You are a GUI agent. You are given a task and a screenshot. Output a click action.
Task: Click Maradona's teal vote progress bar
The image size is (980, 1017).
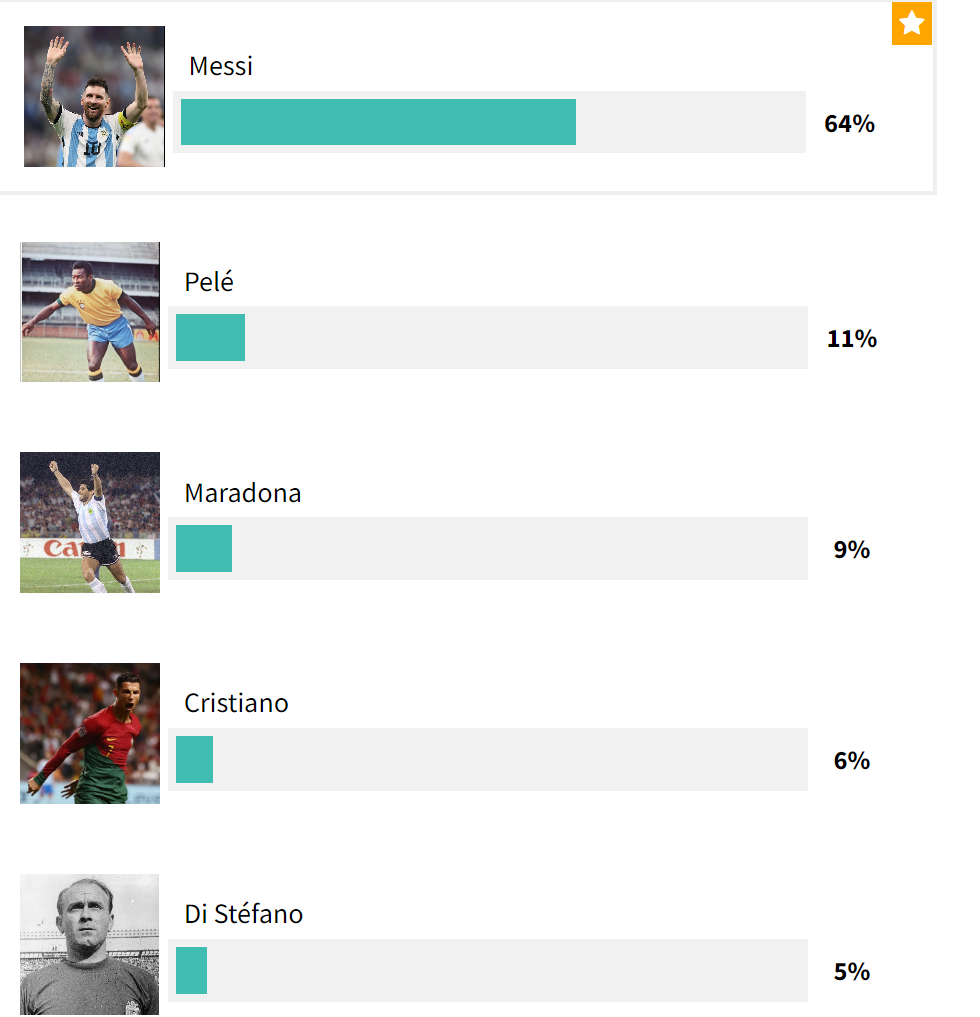(204, 548)
